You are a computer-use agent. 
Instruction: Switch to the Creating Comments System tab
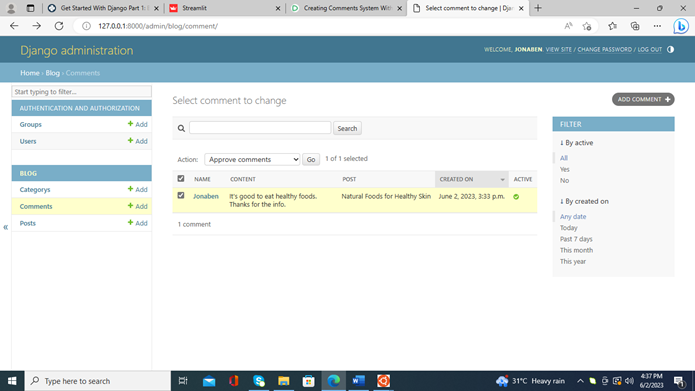(x=347, y=8)
